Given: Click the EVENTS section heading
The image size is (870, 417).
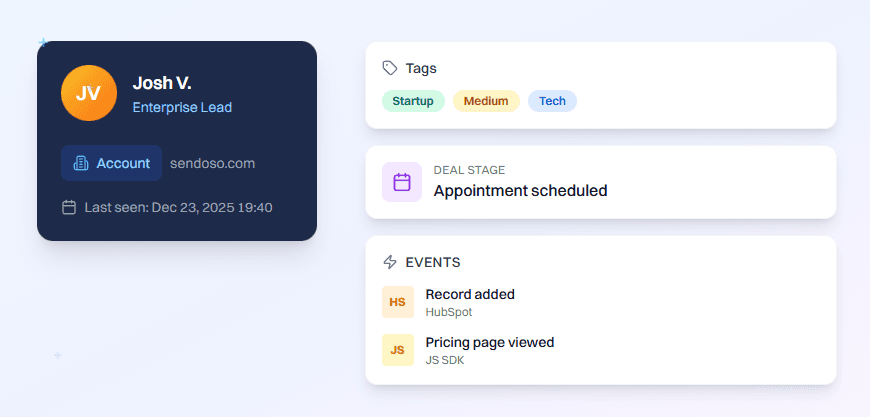Looking at the screenshot, I should coord(433,262).
